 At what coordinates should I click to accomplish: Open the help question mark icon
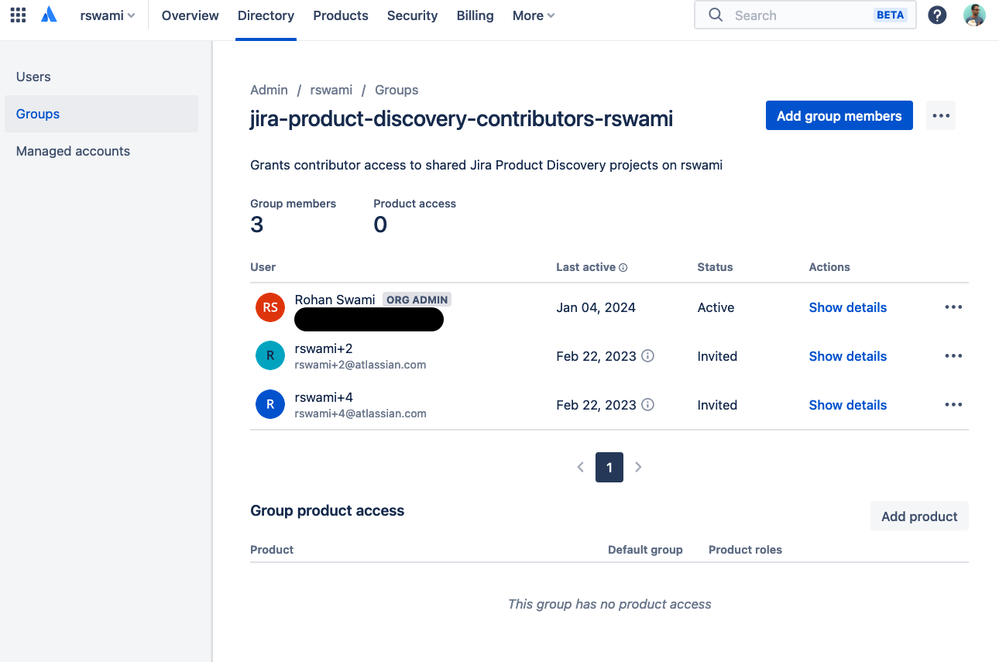937,15
